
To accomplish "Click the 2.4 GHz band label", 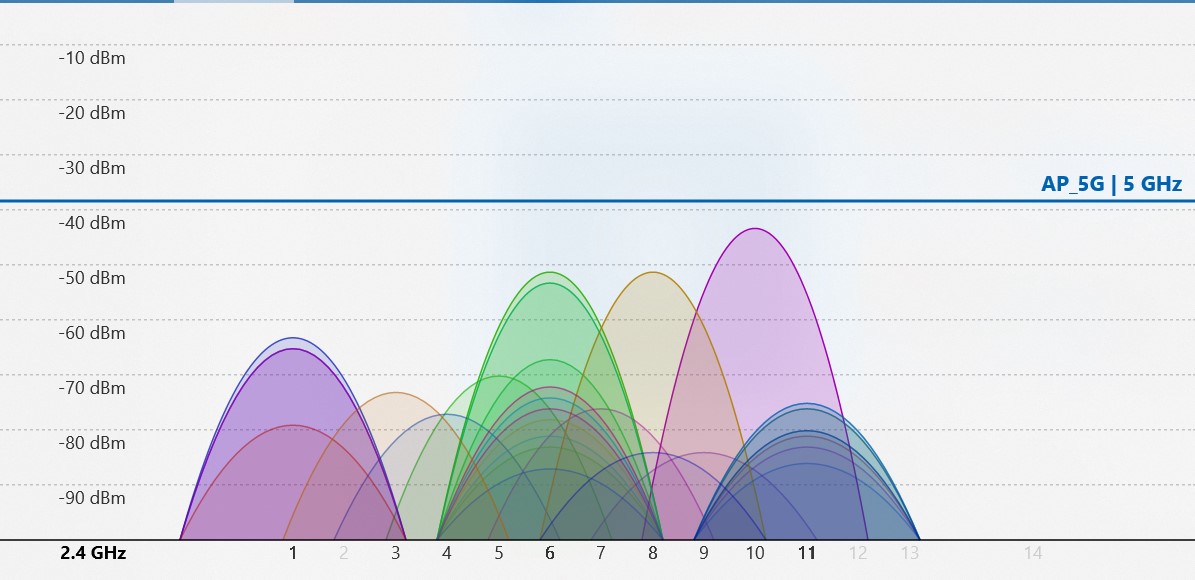I will tap(93, 553).
